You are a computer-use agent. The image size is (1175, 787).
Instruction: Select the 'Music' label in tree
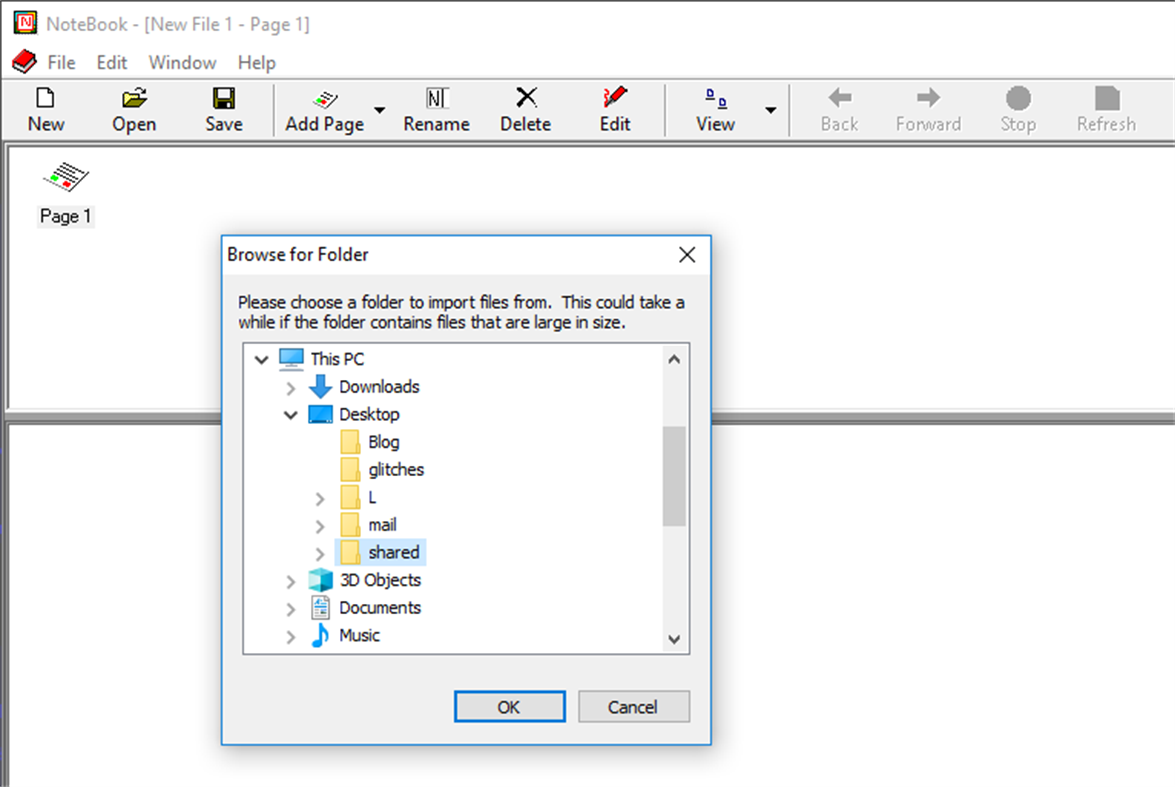click(360, 636)
